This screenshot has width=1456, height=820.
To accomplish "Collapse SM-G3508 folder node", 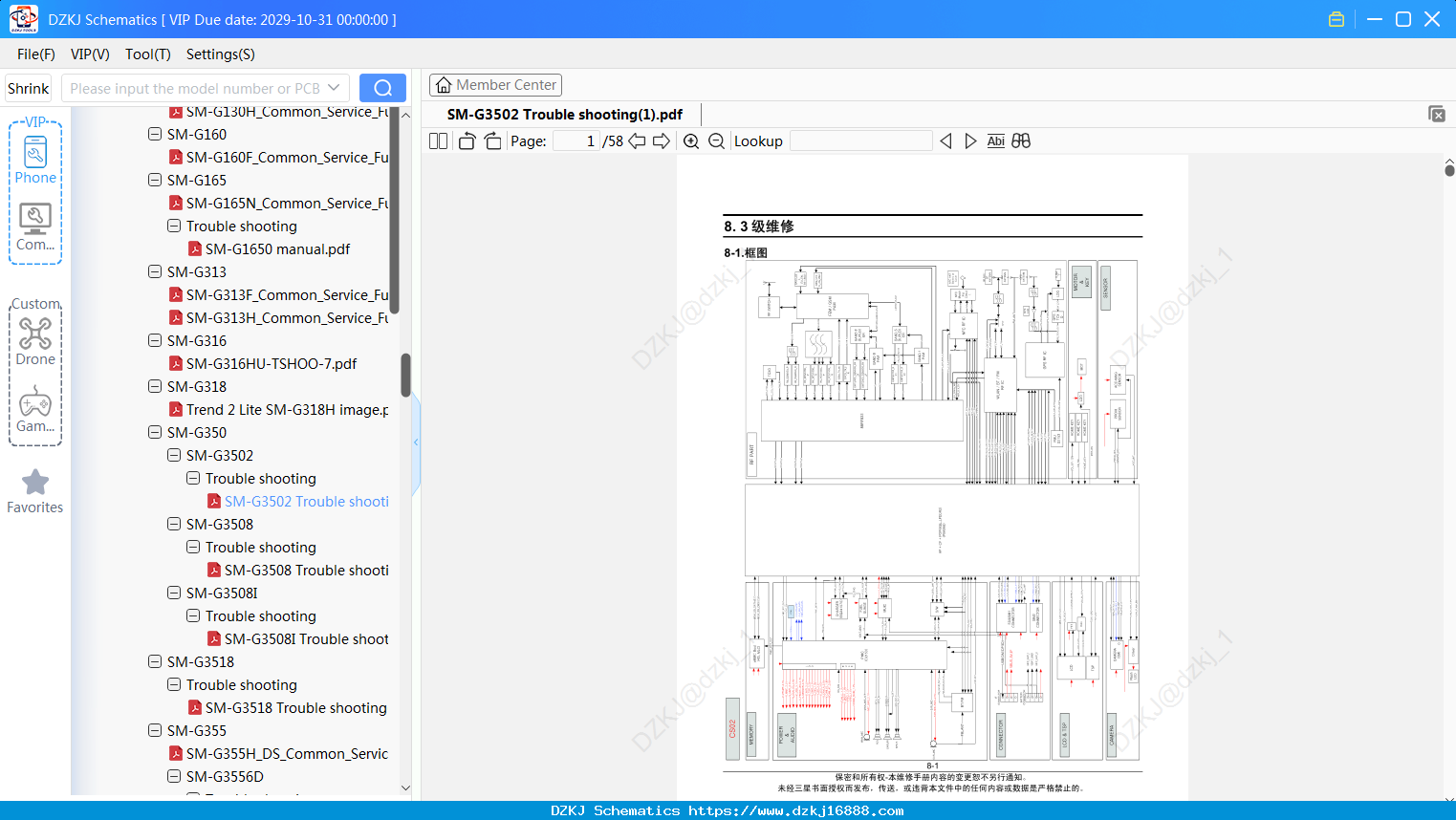I will (174, 524).
